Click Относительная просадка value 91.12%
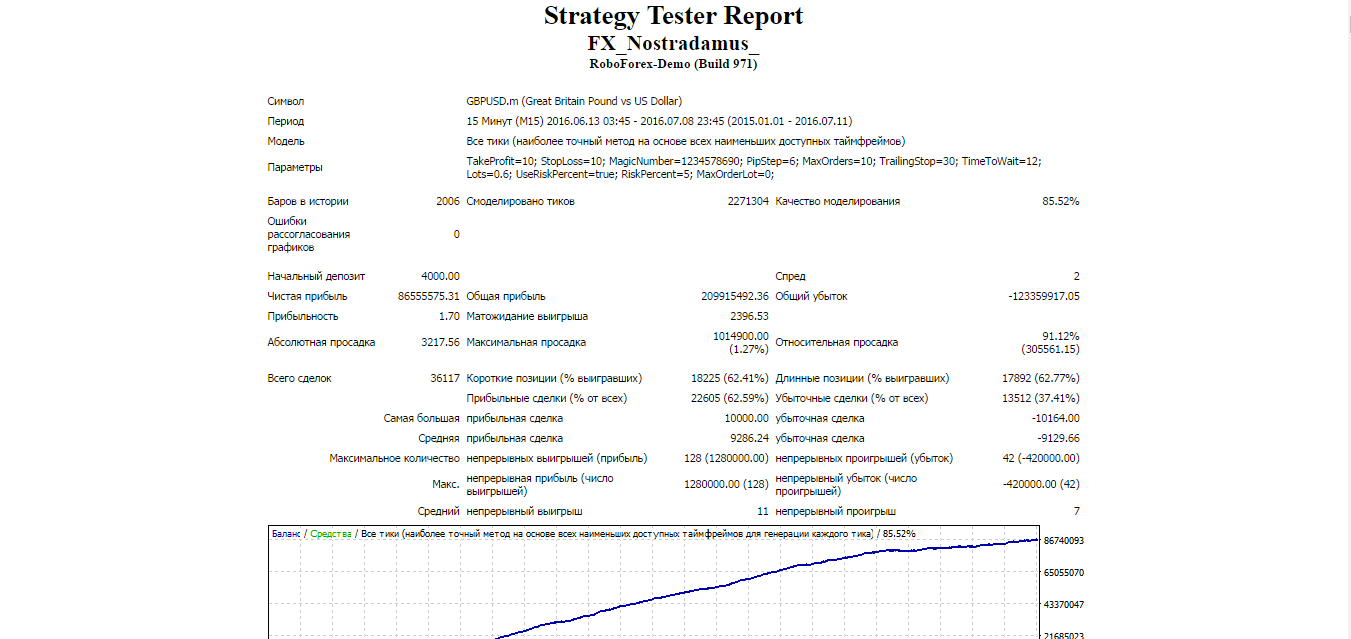The width and height of the screenshot is (1351, 639). [x=1061, y=336]
